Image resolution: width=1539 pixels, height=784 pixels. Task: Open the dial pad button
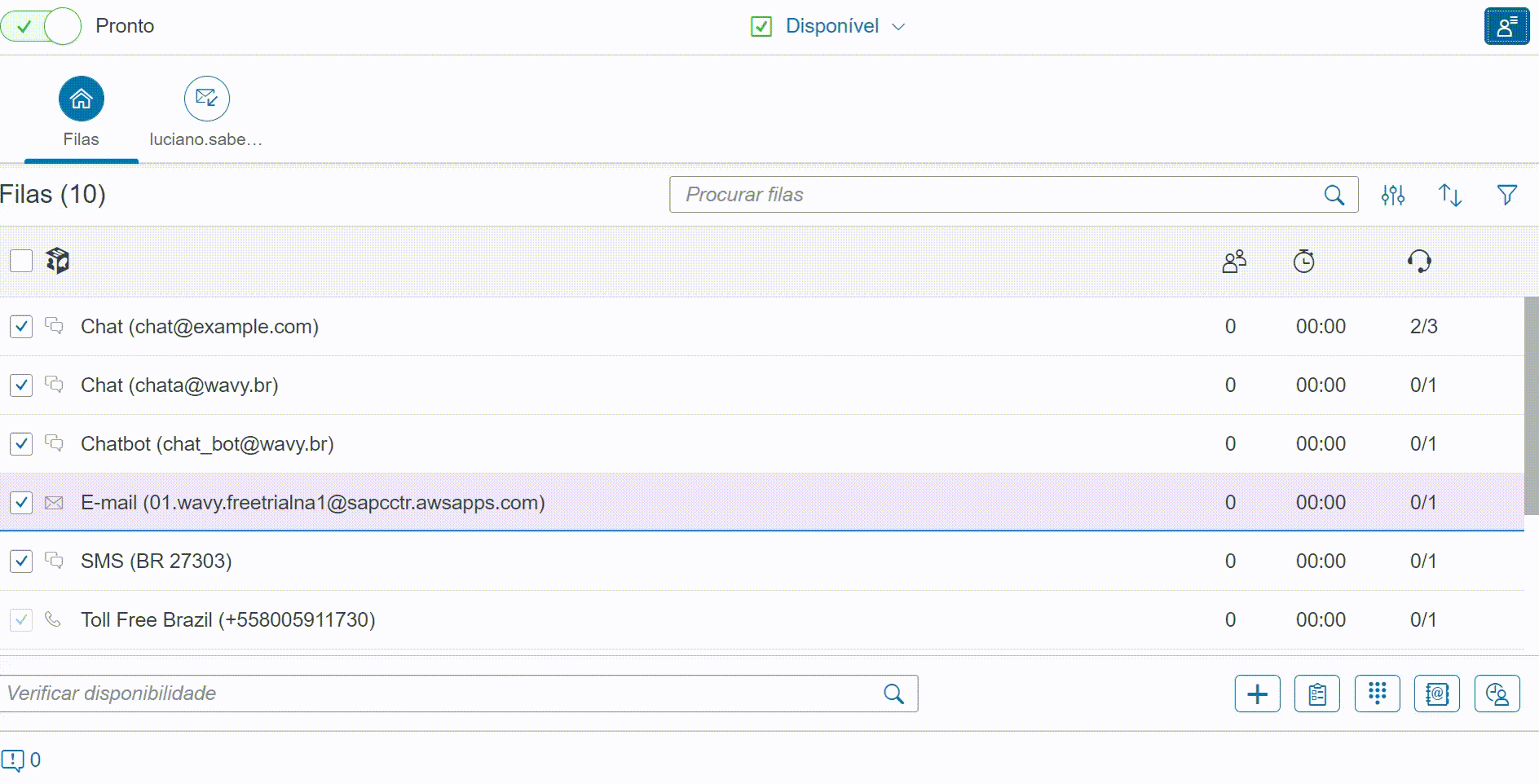[x=1378, y=694]
